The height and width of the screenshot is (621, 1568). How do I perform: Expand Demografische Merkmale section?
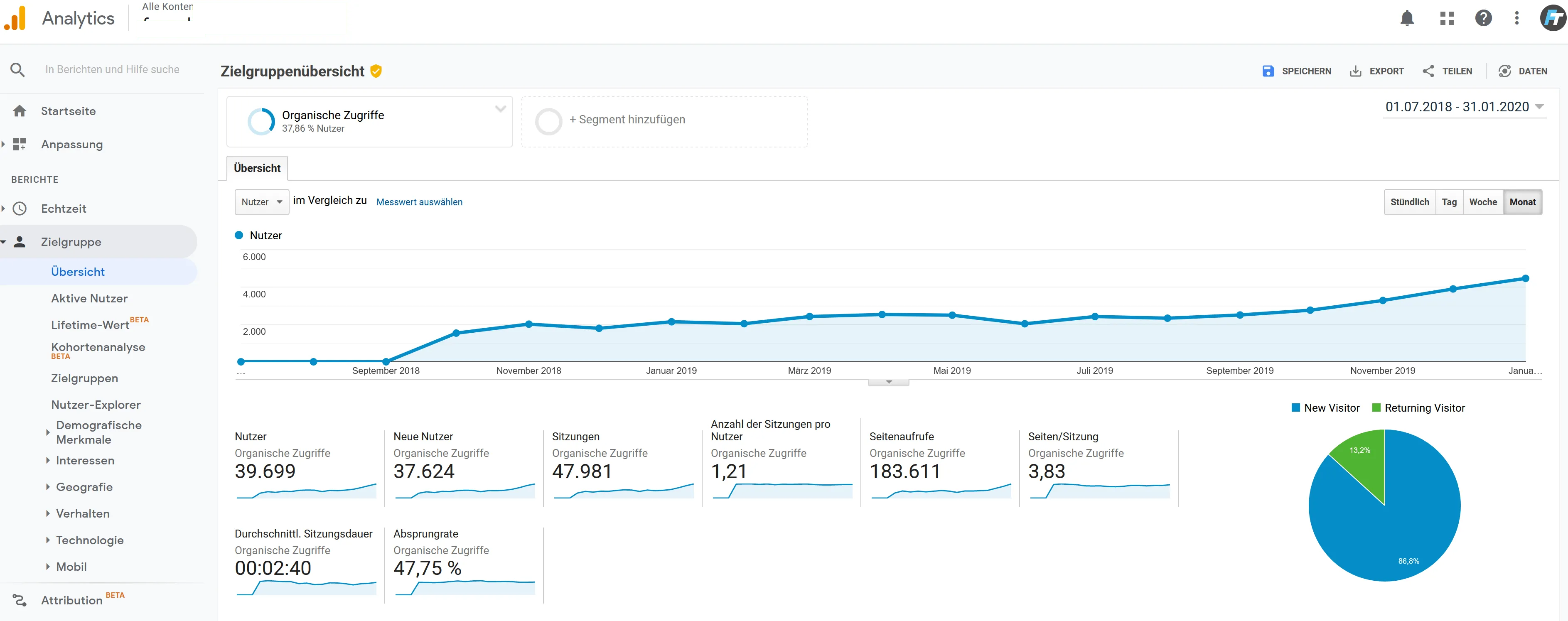[47, 432]
